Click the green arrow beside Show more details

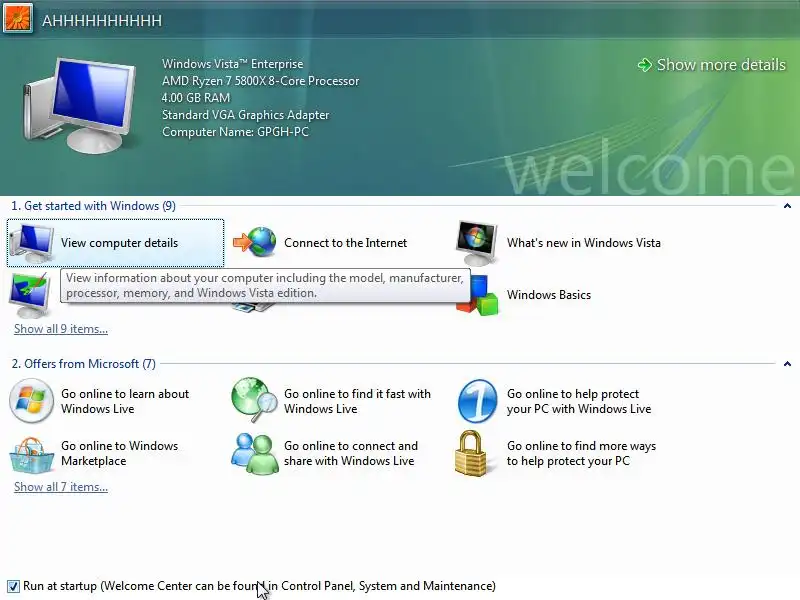(x=645, y=65)
